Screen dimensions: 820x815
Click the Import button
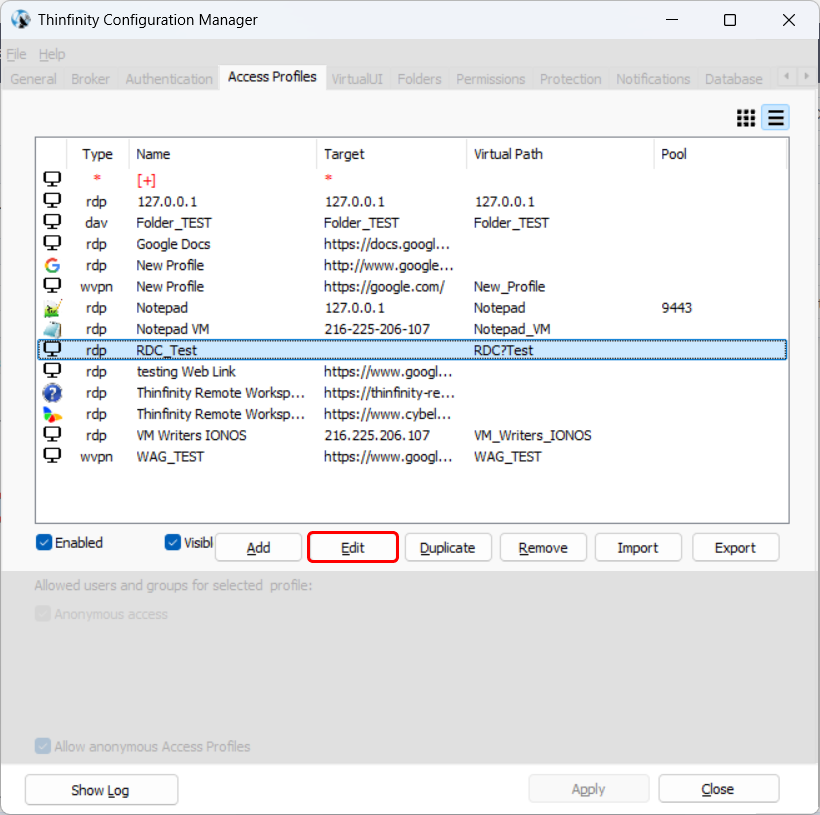tap(638, 548)
